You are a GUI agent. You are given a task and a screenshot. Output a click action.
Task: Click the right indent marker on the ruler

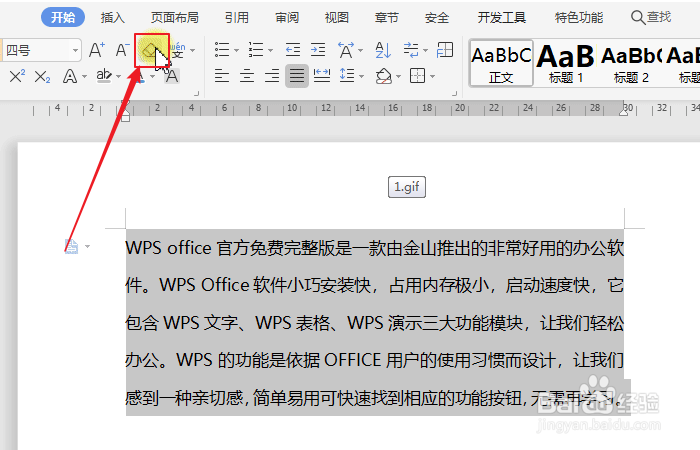point(624,112)
